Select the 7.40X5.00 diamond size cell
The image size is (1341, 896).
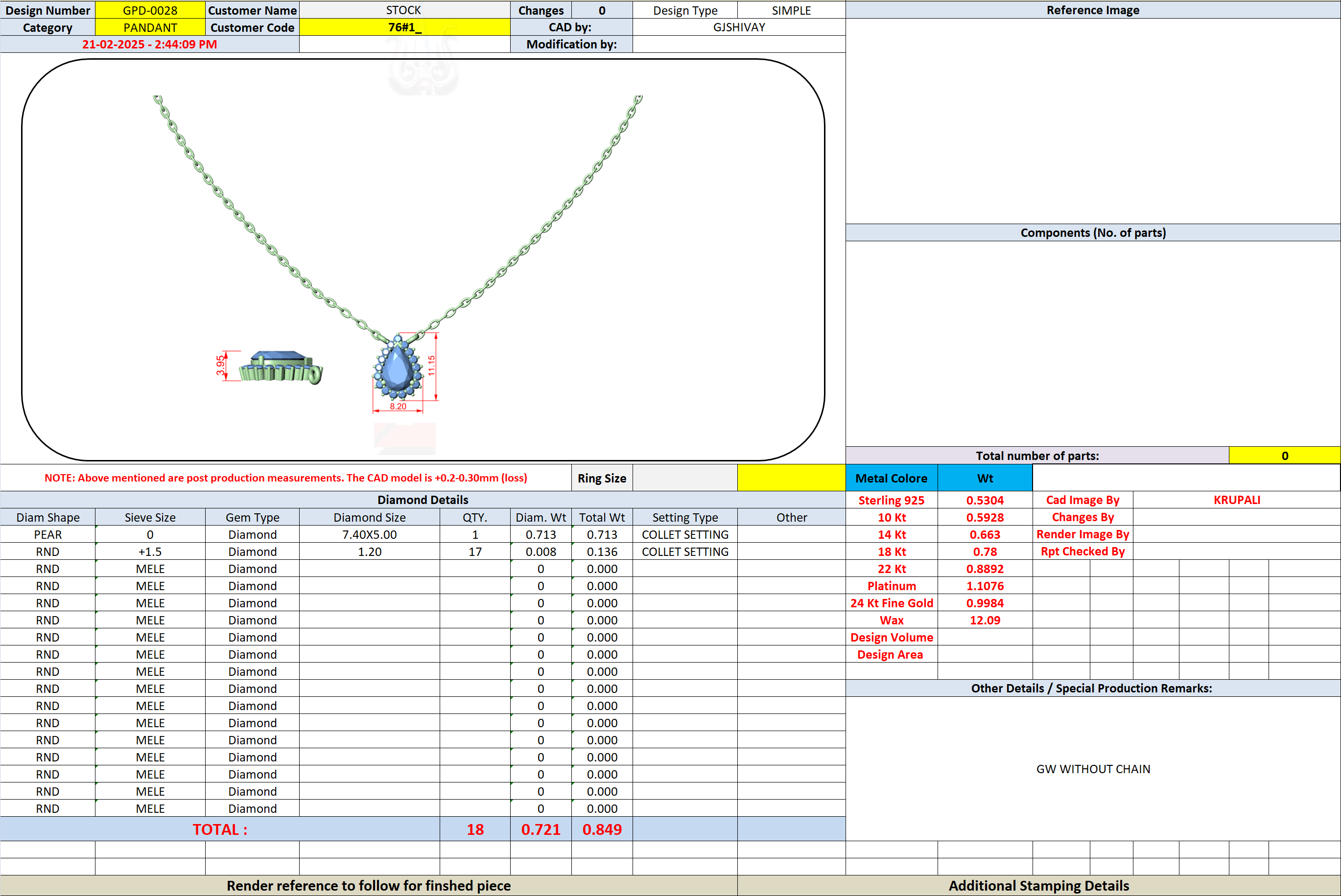[369, 534]
